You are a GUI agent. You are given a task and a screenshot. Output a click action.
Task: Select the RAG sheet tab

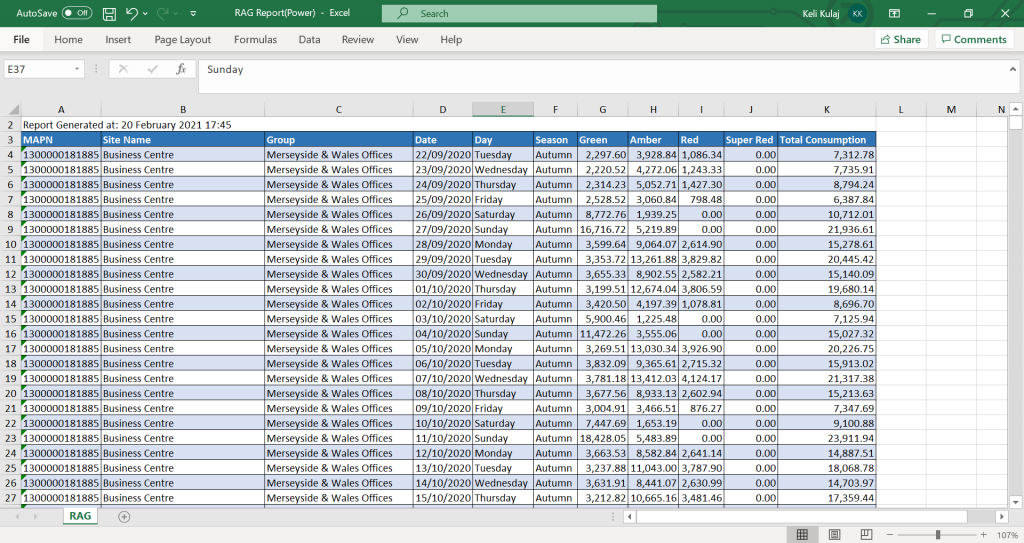pos(80,516)
